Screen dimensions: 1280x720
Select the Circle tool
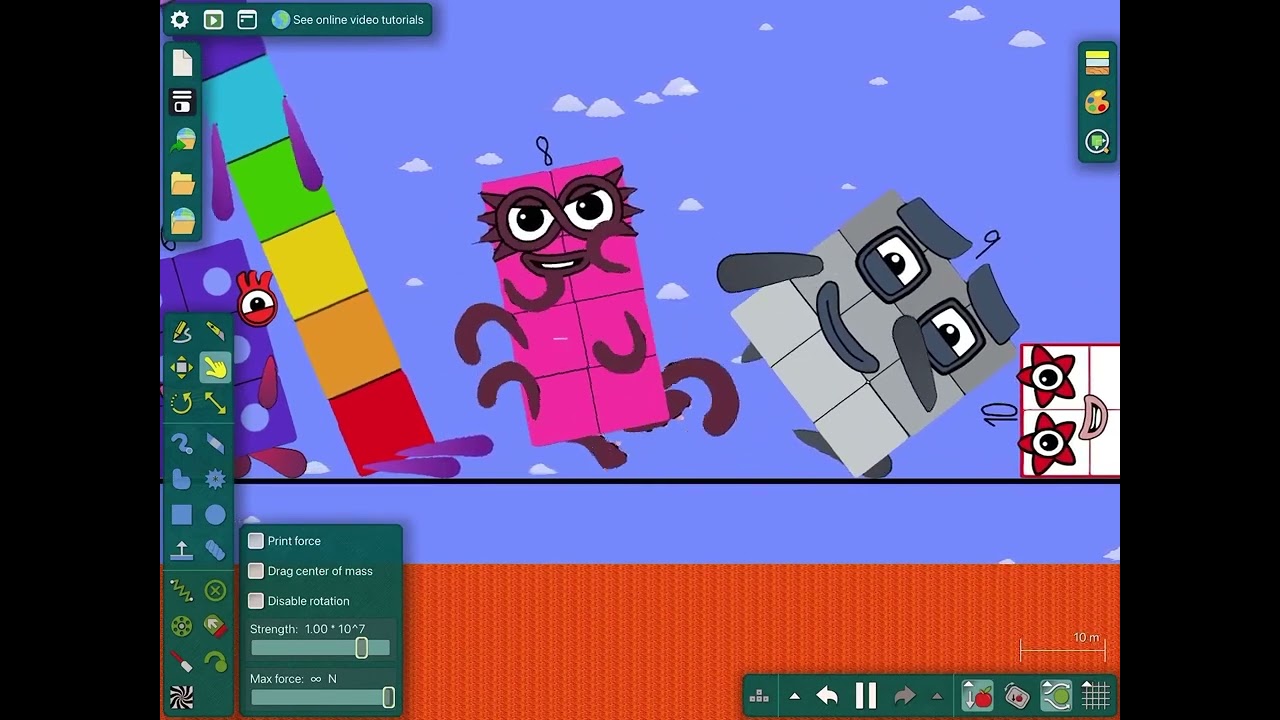coord(215,515)
